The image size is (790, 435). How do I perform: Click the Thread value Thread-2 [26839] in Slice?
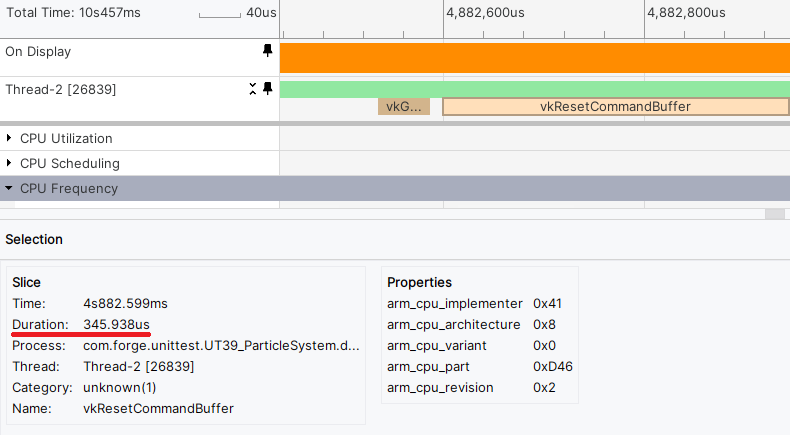tap(139, 366)
